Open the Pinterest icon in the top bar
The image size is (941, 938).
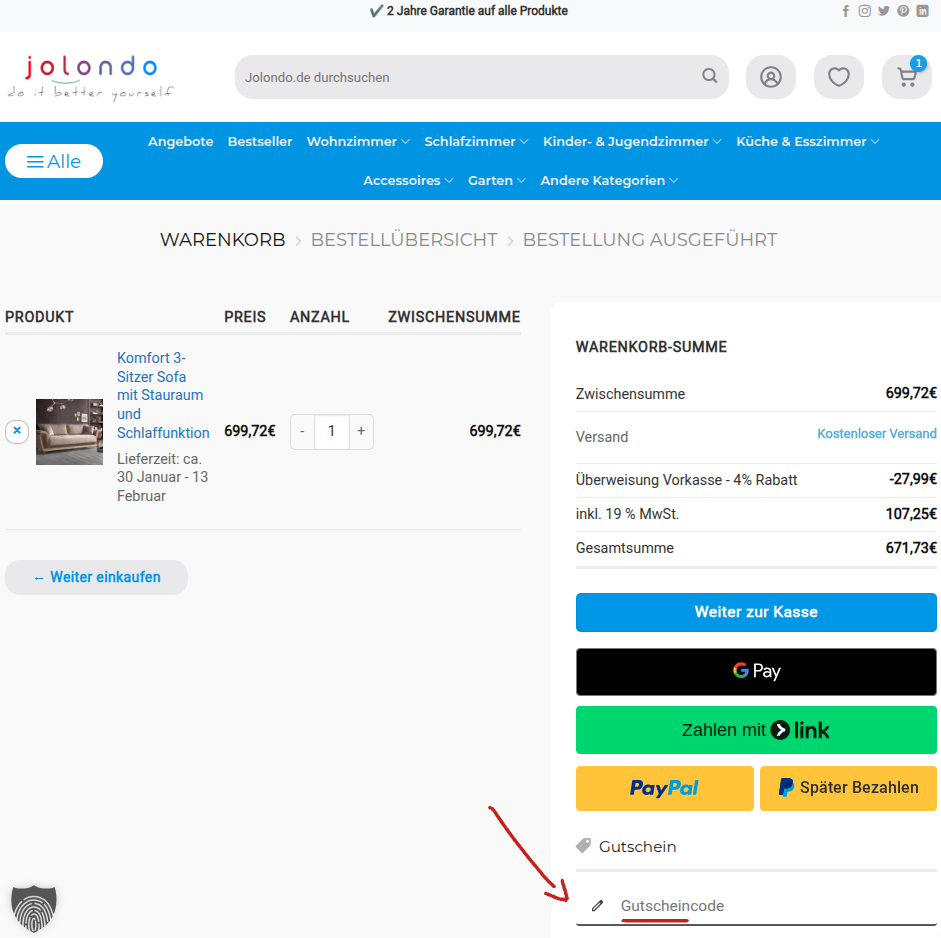click(x=902, y=11)
